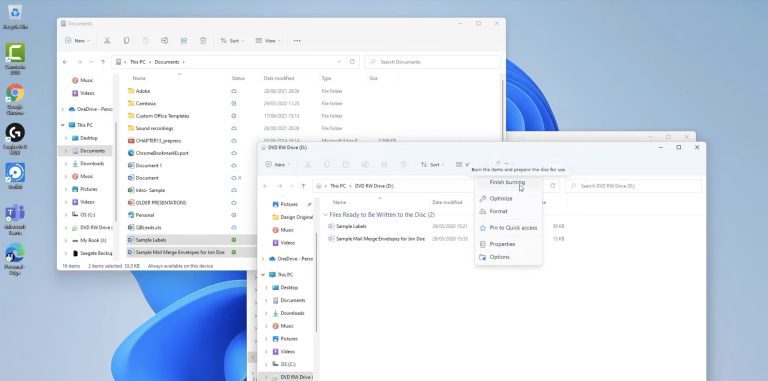The image size is (768, 381).
Task: Open See more ellipsis in Documents toolbar
Action: [297, 41]
